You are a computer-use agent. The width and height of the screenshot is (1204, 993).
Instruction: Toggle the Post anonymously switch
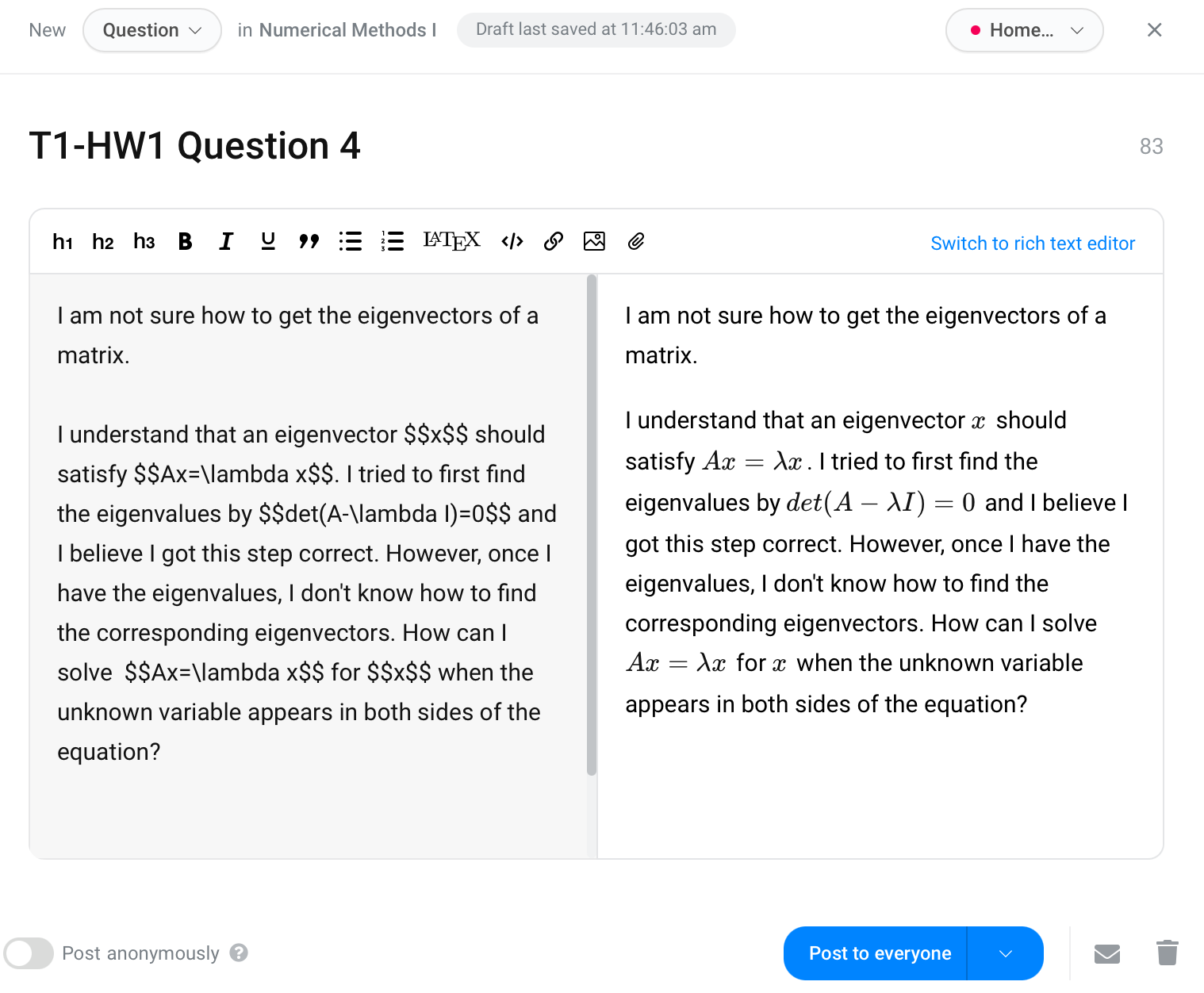[x=29, y=953]
